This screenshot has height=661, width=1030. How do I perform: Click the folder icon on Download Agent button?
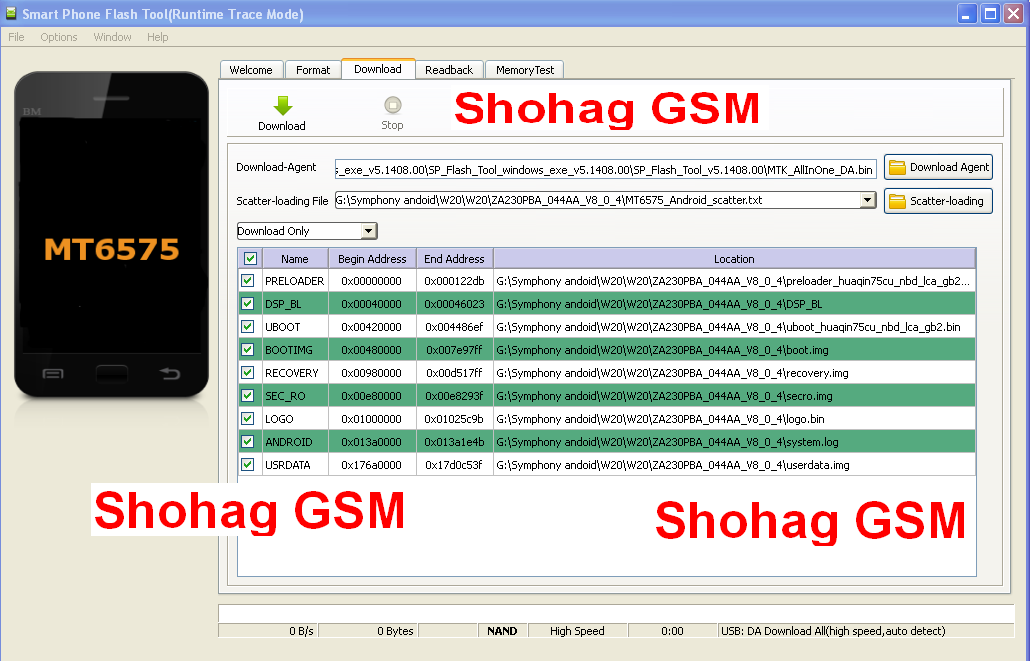point(898,167)
